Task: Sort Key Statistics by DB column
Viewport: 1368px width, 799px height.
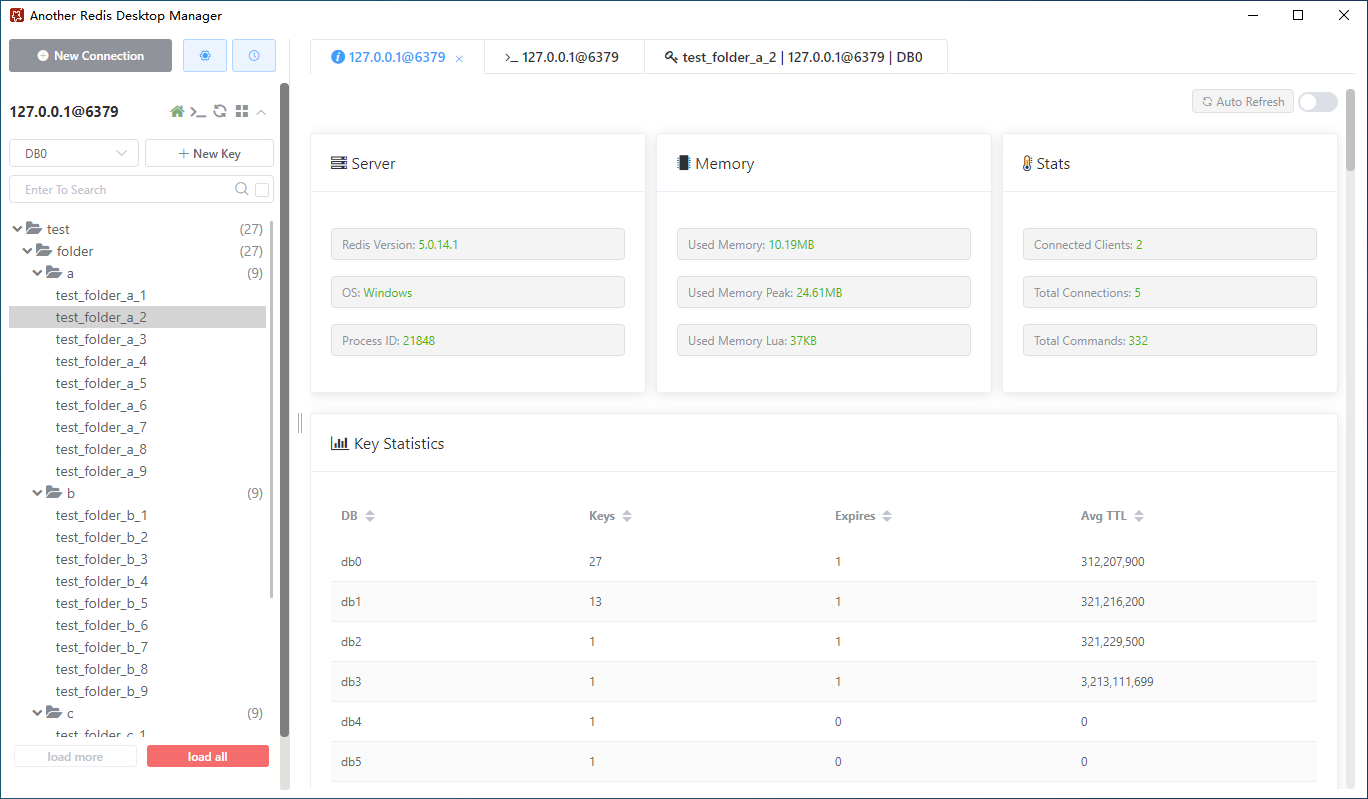Action: point(369,516)
